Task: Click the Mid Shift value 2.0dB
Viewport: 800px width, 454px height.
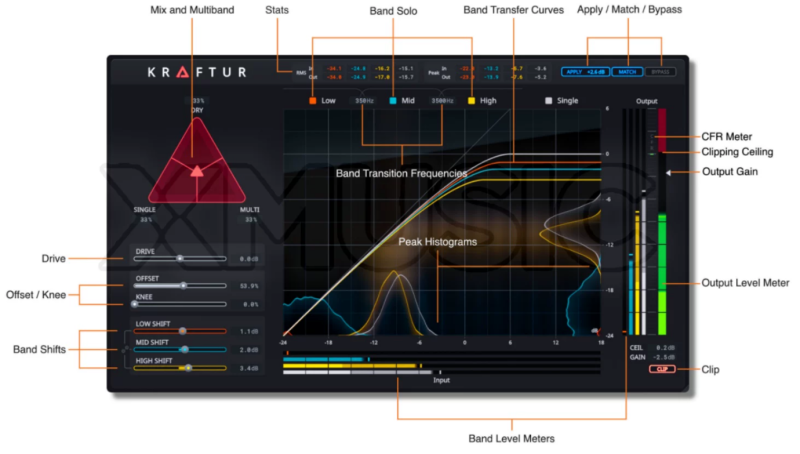Action: click(x=248, y=350)
